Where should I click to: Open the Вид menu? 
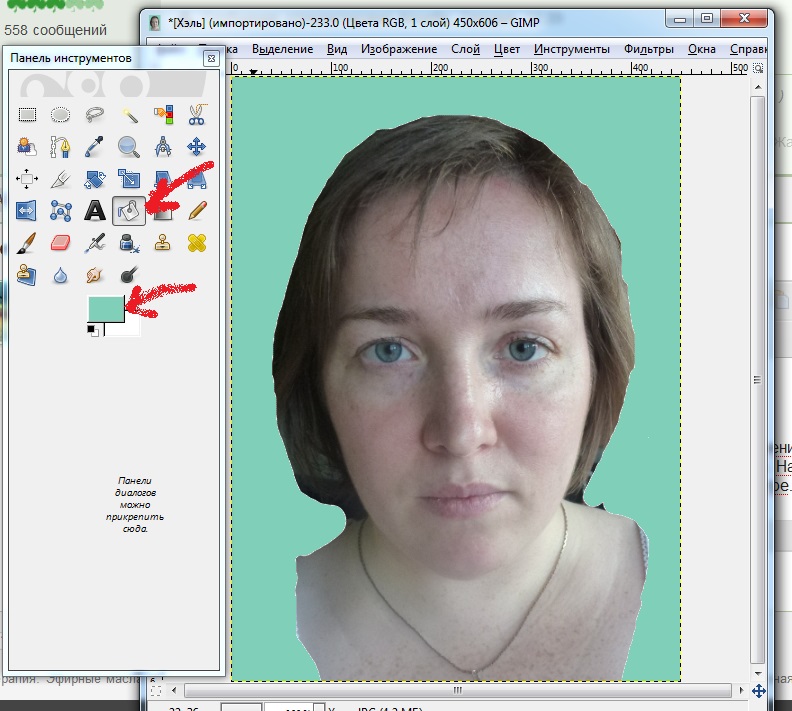[x=337, y=49]
